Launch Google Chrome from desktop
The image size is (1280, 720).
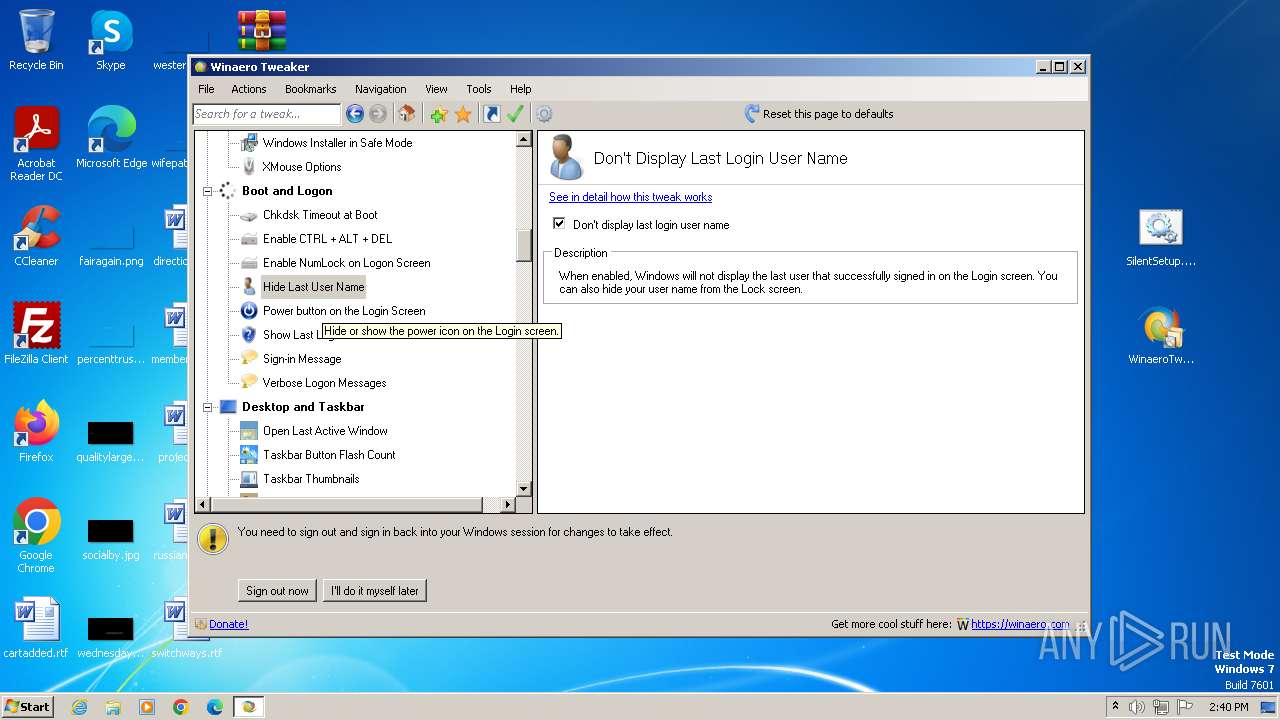click(36, 536)
